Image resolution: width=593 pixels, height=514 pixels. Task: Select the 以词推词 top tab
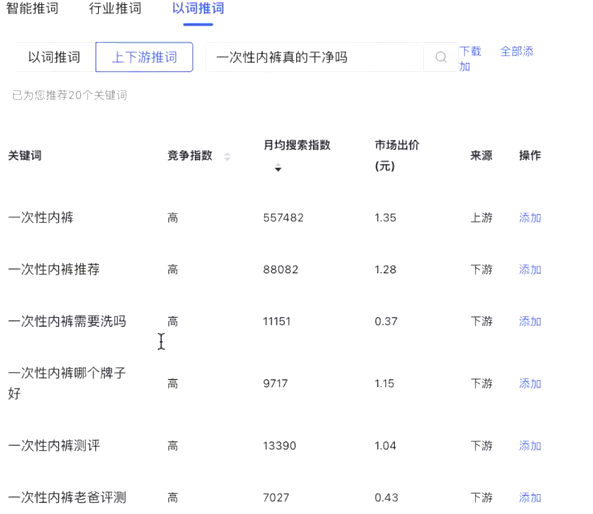point(198,8)
